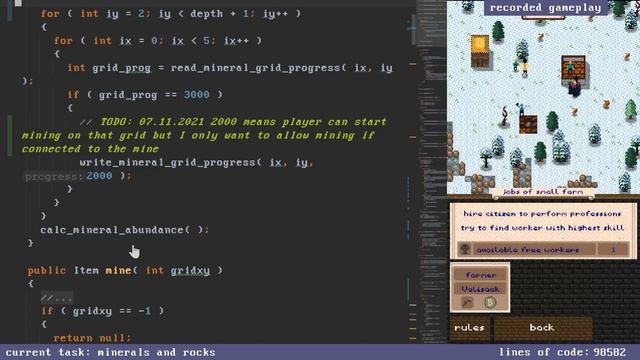Viewport: 640px width, 360px height.
Task: Click the free workers count value 1
Action: tap(613, 249)
